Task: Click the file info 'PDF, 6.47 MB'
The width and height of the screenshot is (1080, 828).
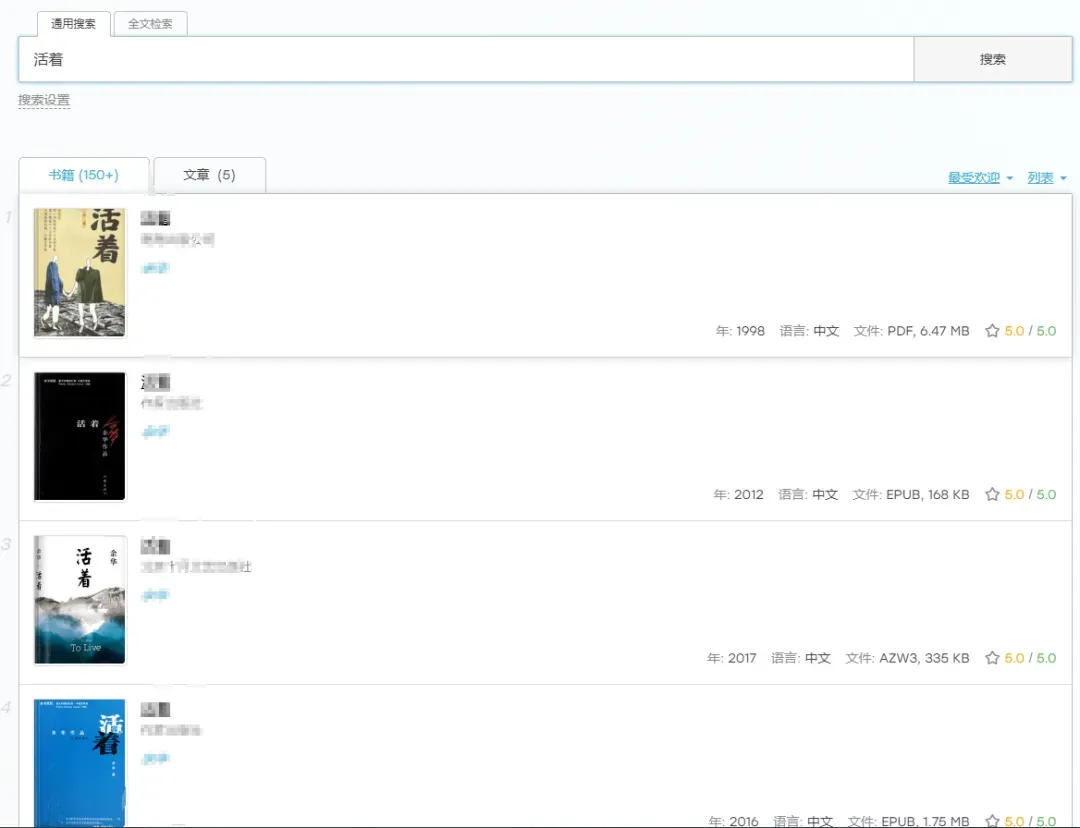Action: [928, 331]
